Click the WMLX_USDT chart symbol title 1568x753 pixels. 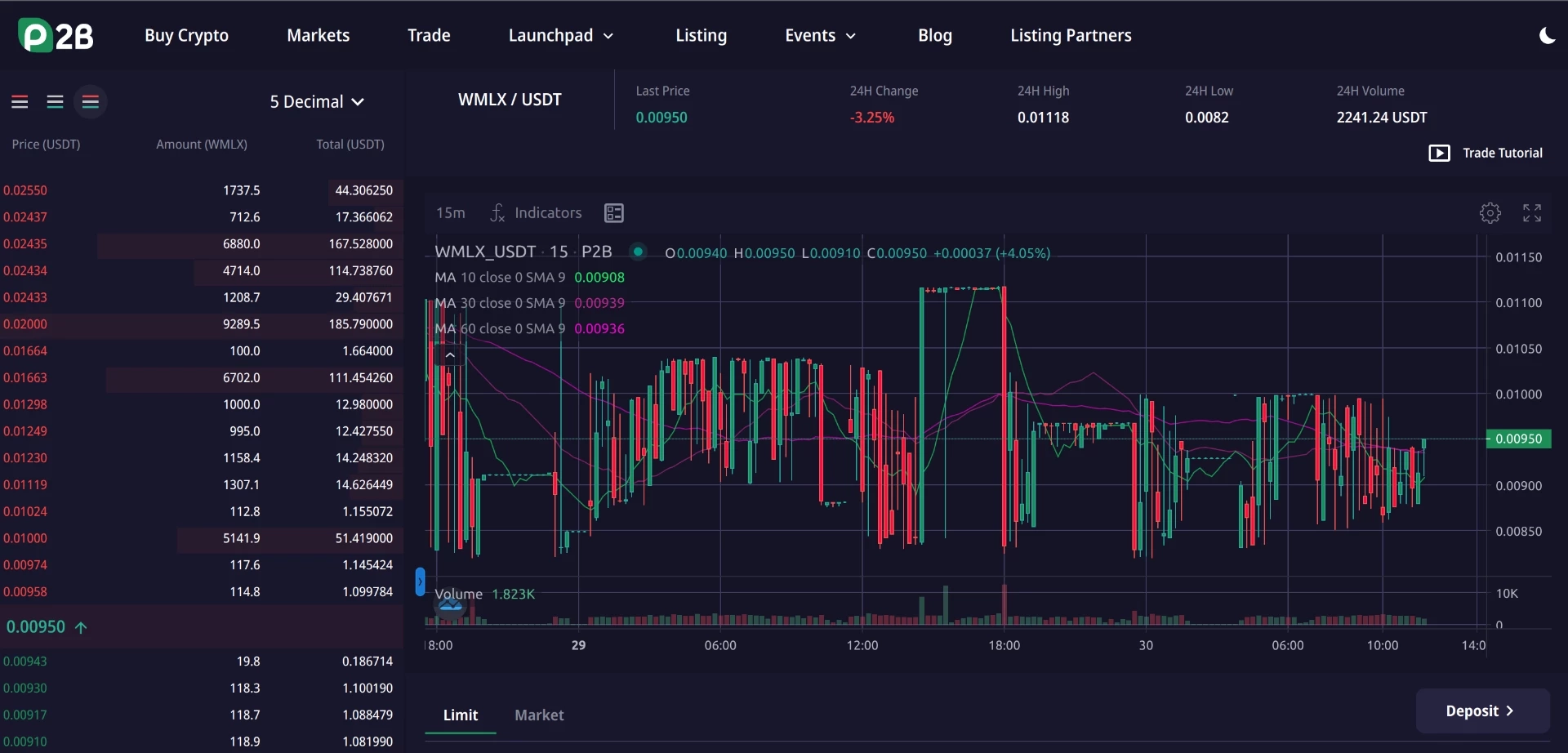coord(485,252)
